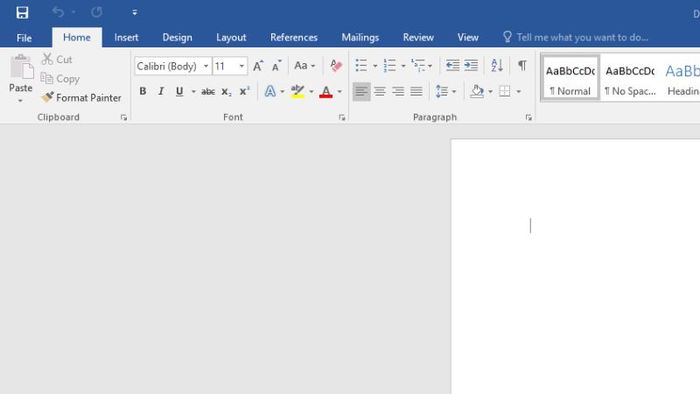Justify paragraph text

(x=417, y=91)
